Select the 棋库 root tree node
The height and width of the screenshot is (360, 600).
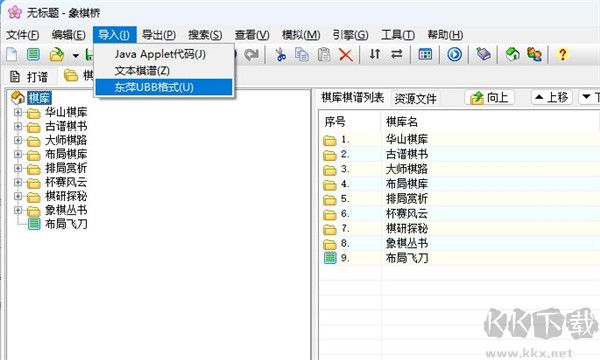(x=39, y=98)
